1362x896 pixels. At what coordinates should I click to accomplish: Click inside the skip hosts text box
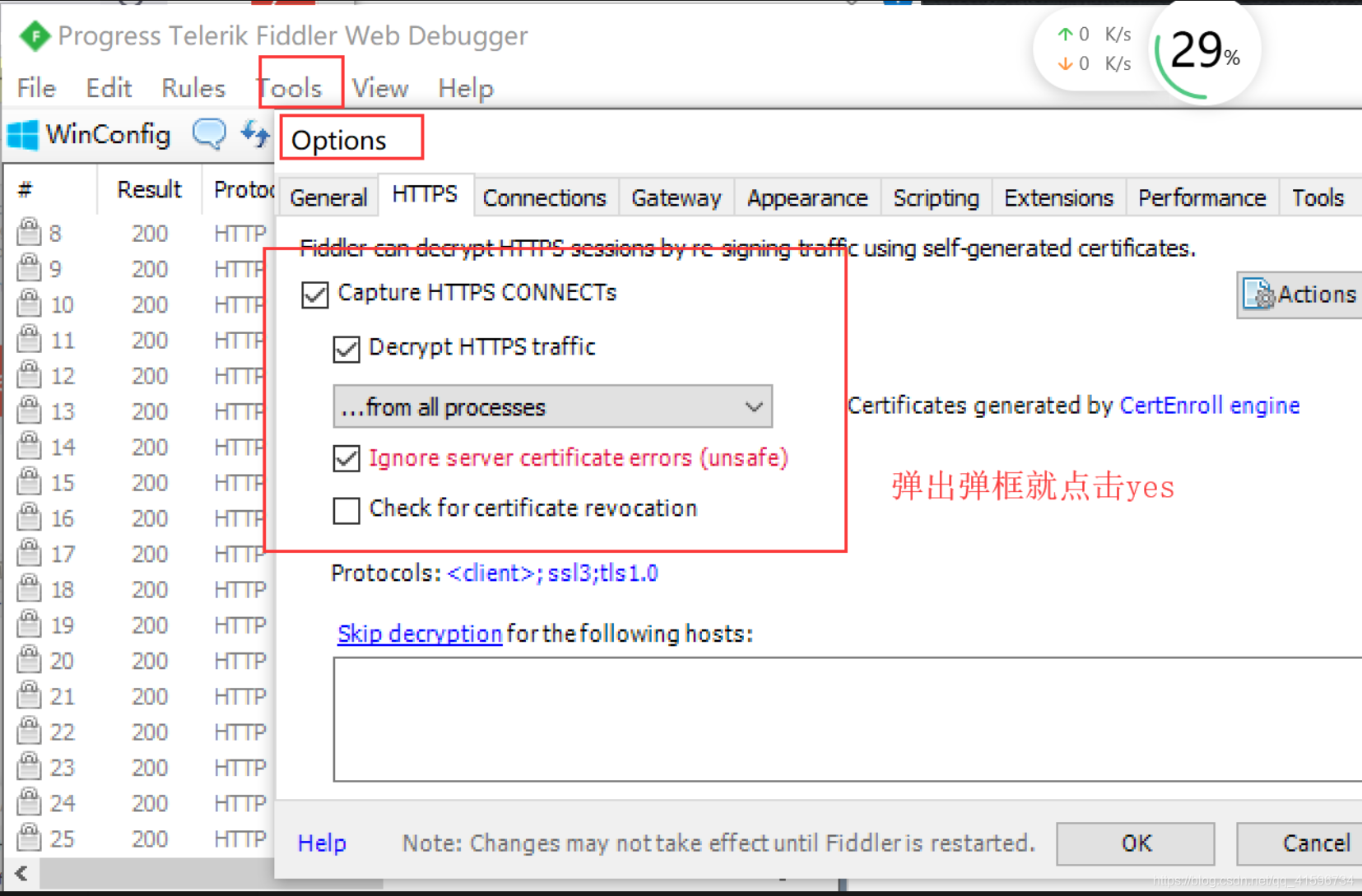click(x=848, y=719)
